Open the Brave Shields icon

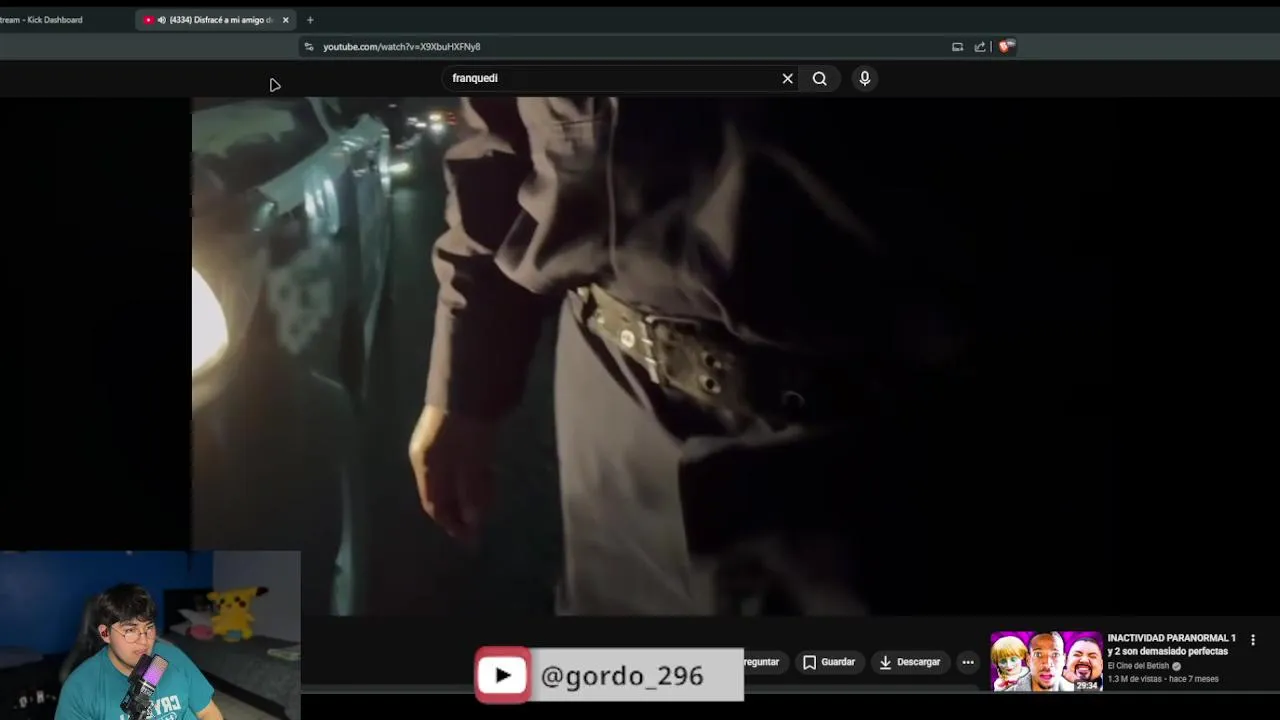1006,47
